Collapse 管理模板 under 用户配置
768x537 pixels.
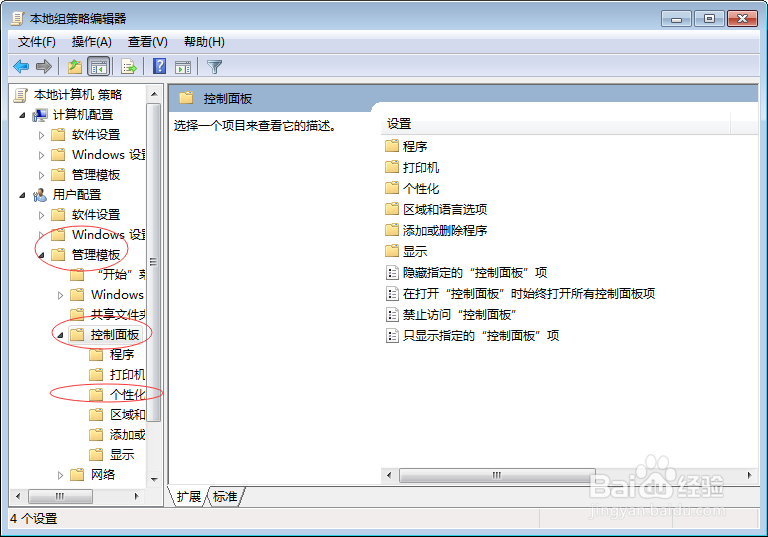pos(41,255)
